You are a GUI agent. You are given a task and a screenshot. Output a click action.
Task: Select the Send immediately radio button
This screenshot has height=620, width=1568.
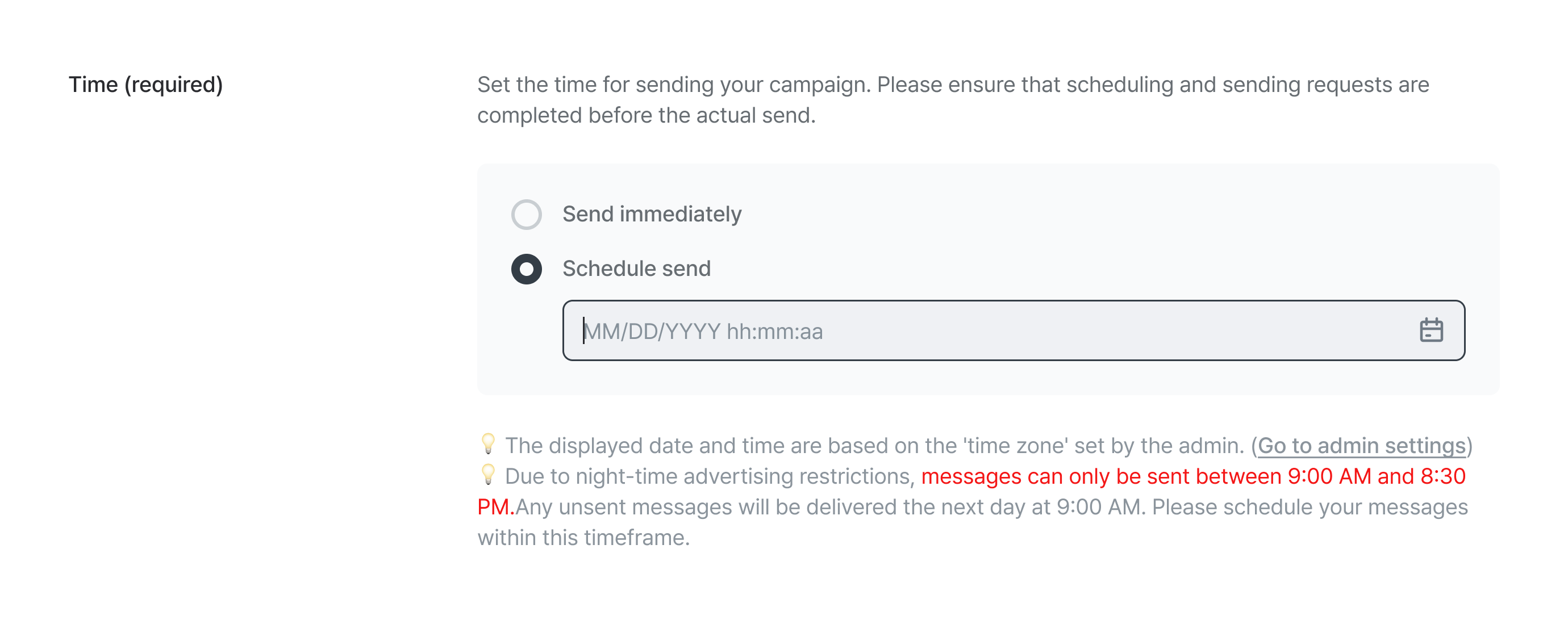tap(527, 214)
